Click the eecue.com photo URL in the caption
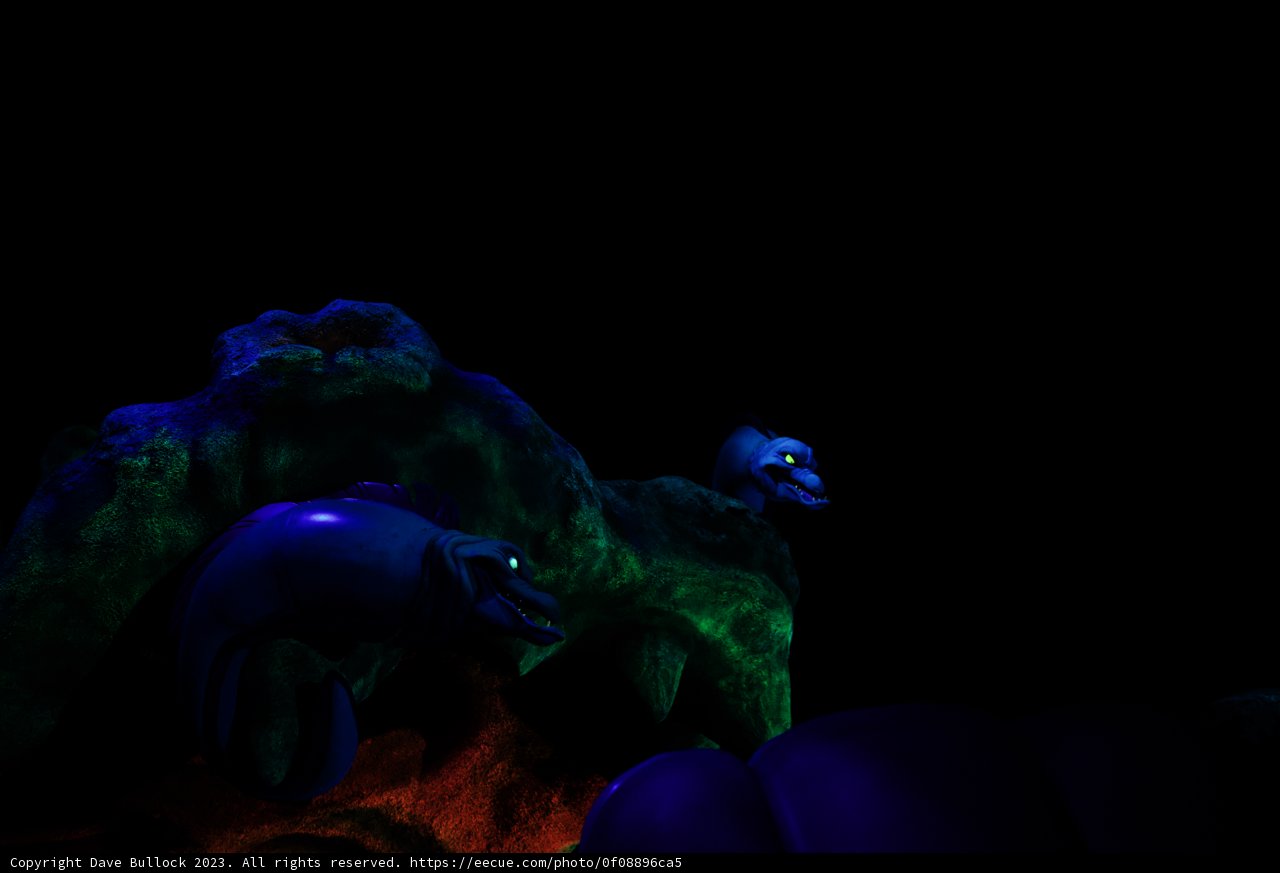 [546, 862]
